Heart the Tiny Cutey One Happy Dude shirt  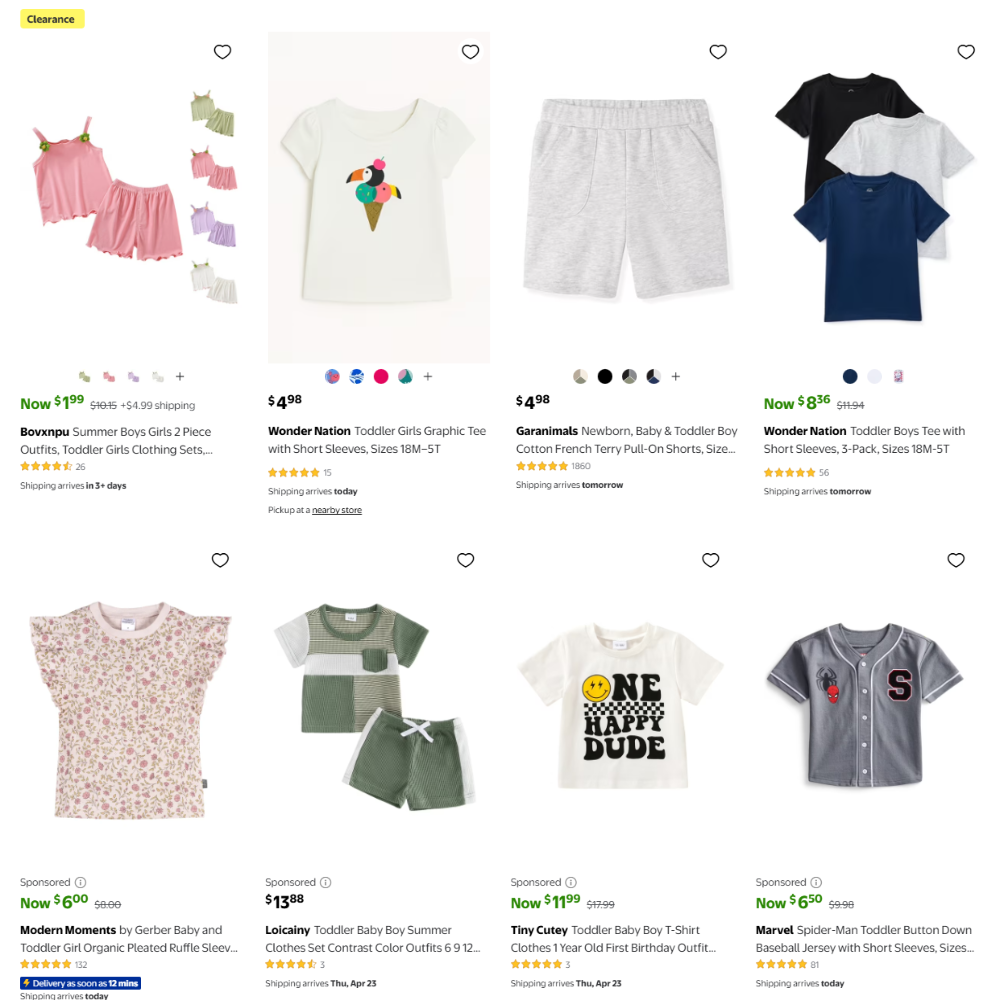point(710,560)
